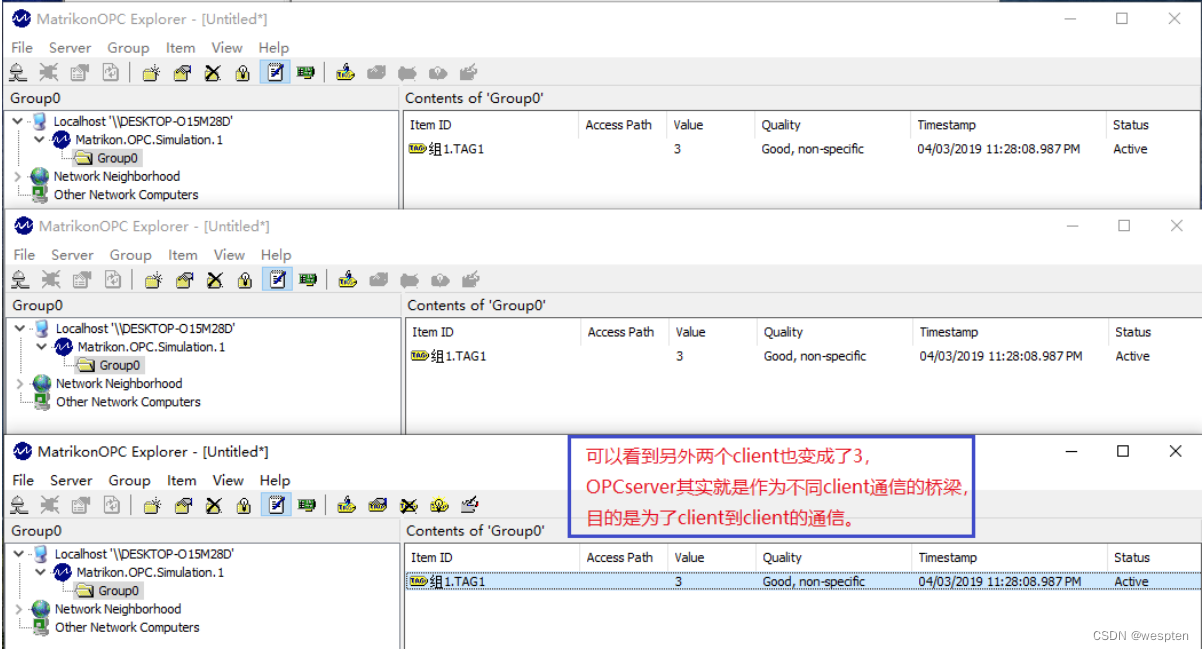Collapse the Localhost node in bottom window
1204x652 pixels.
pyautogui.click(x=20, y=554)
